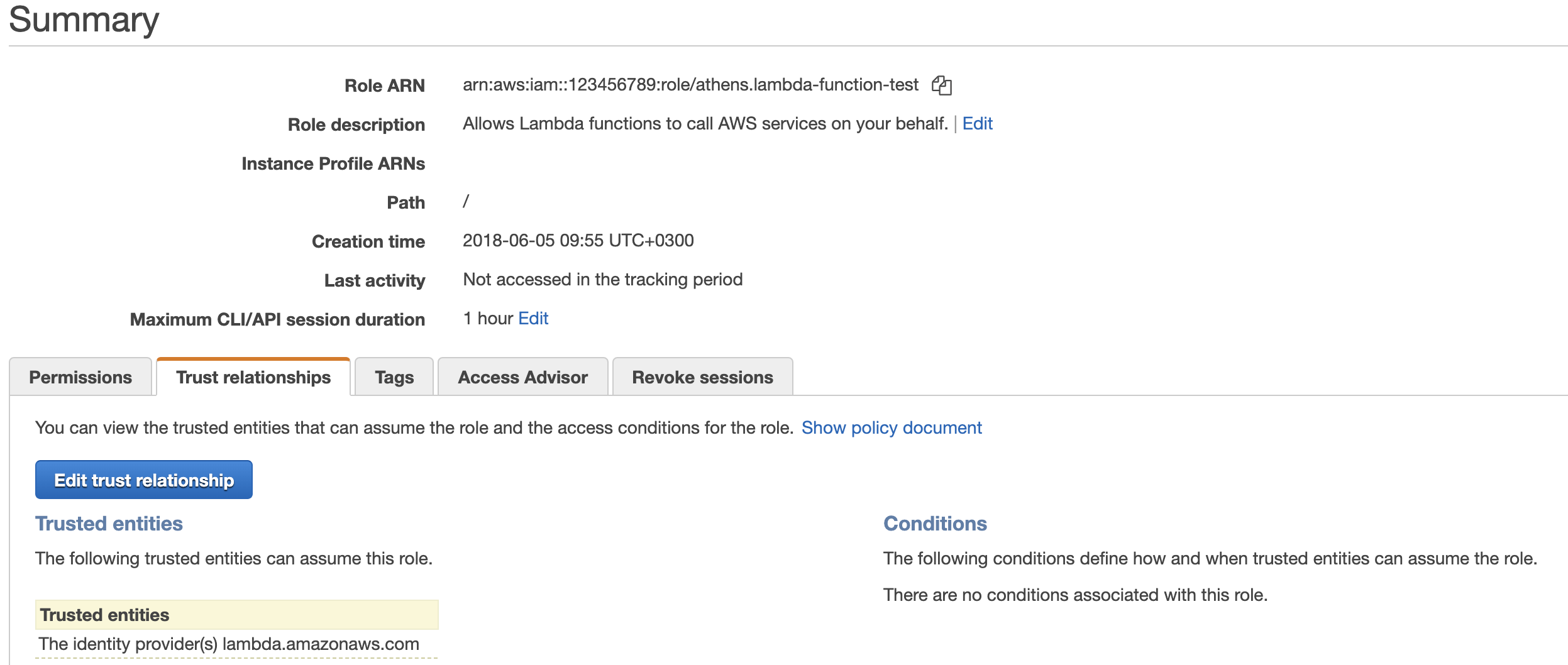Viewport: 1568px width, 665px height.
Task: Click the Trusted entities table header
Action: pos(236,615)
